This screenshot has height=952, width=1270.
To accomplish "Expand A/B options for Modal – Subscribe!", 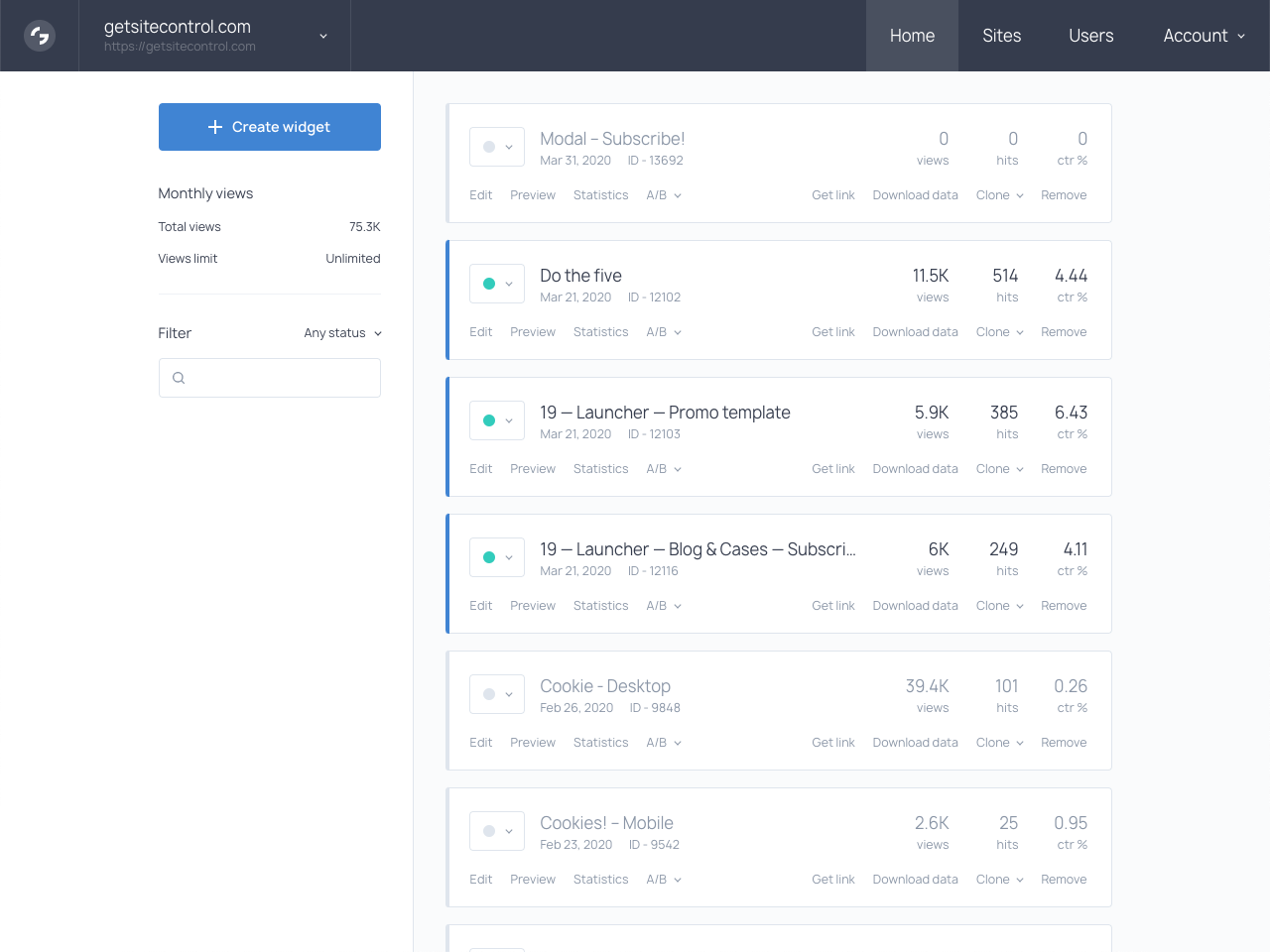I will click(664, 195).
